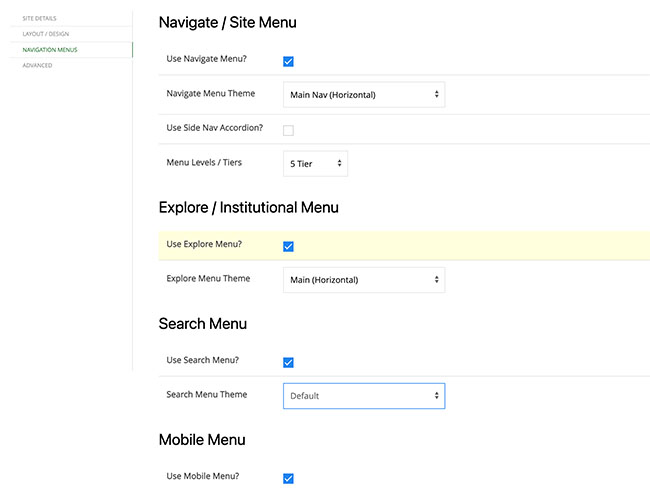Open the Site Details section

tap(40, 18)
